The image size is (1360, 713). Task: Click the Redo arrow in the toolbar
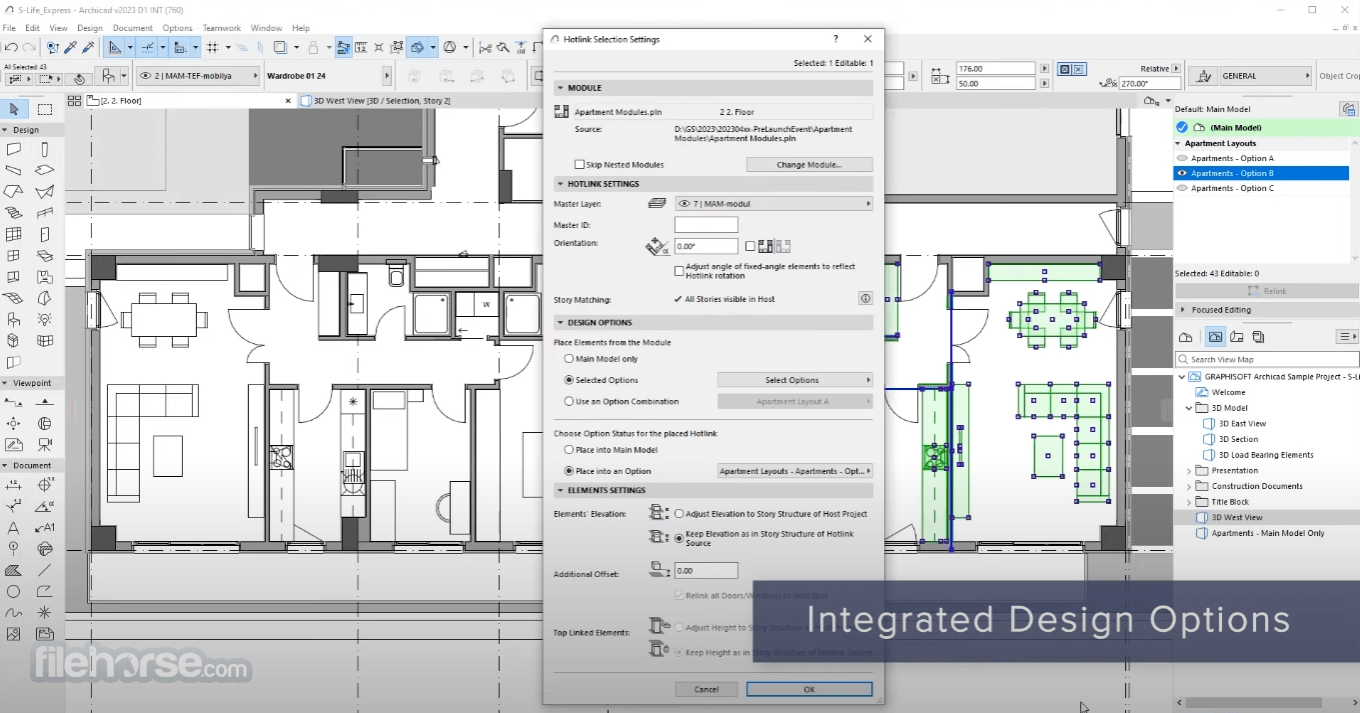(29, 47)
